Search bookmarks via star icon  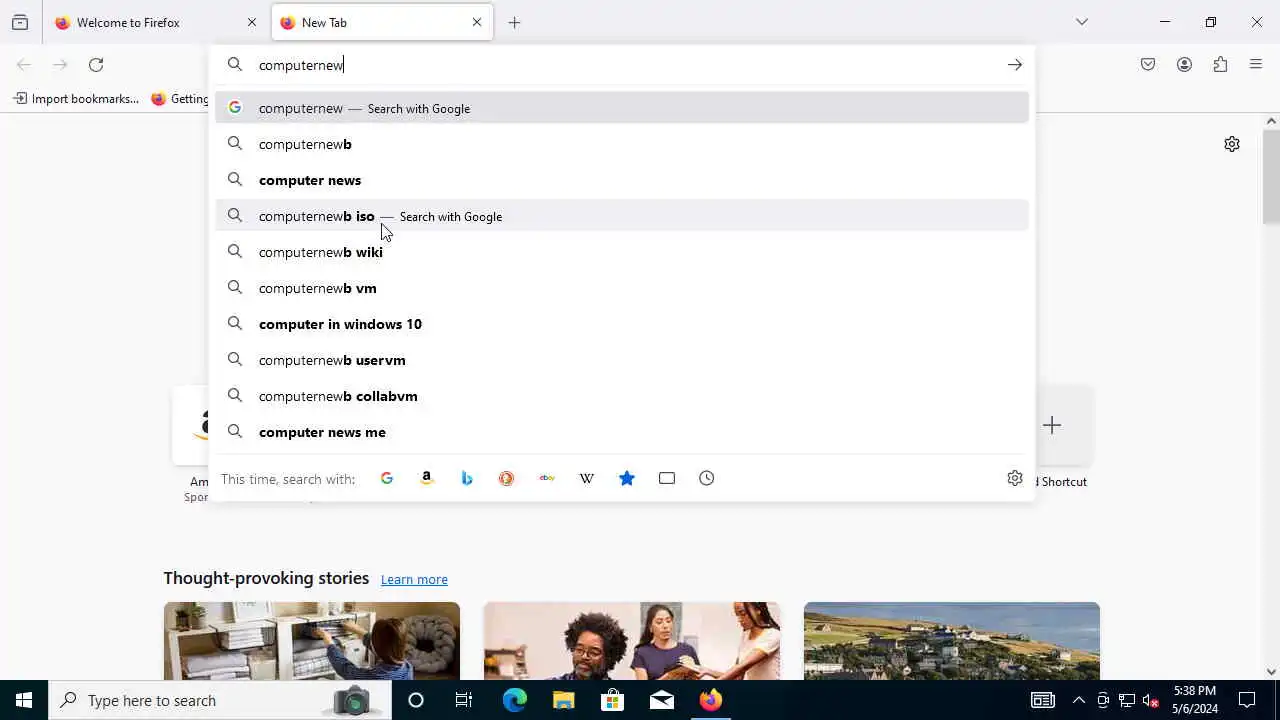(x=627, y=478)
